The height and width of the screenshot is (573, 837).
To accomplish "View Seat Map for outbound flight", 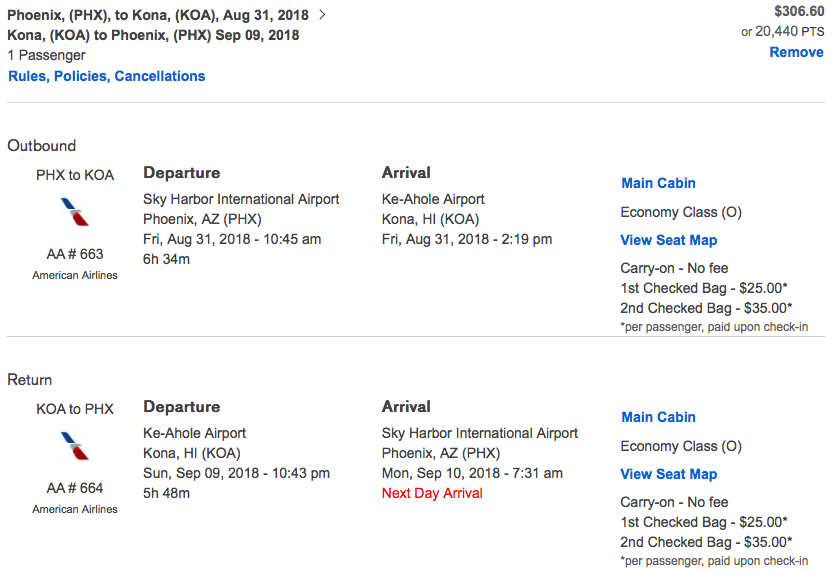I will coord(668,240).
